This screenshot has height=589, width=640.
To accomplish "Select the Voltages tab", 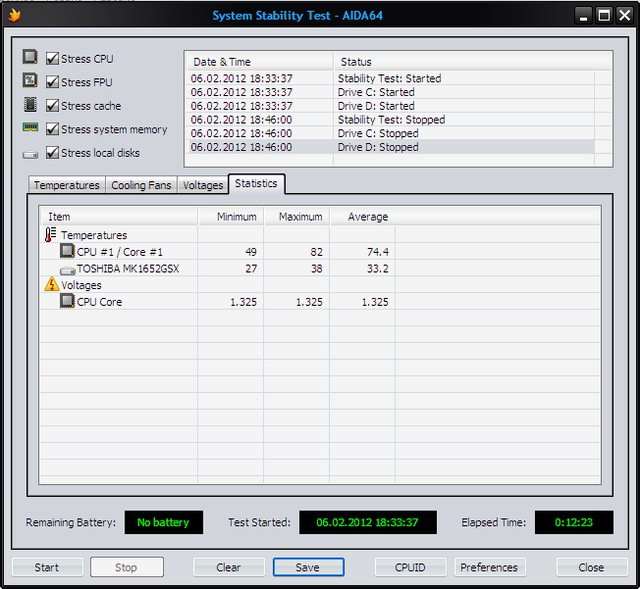I will (203, 185).
